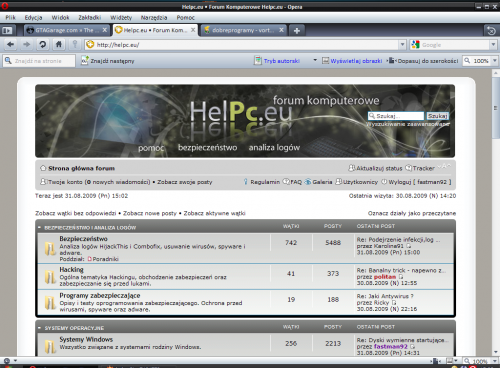The width and height of the screenshot is (500, 368).
Task: Open the analiza logów header link
Action: coord(274,147)
